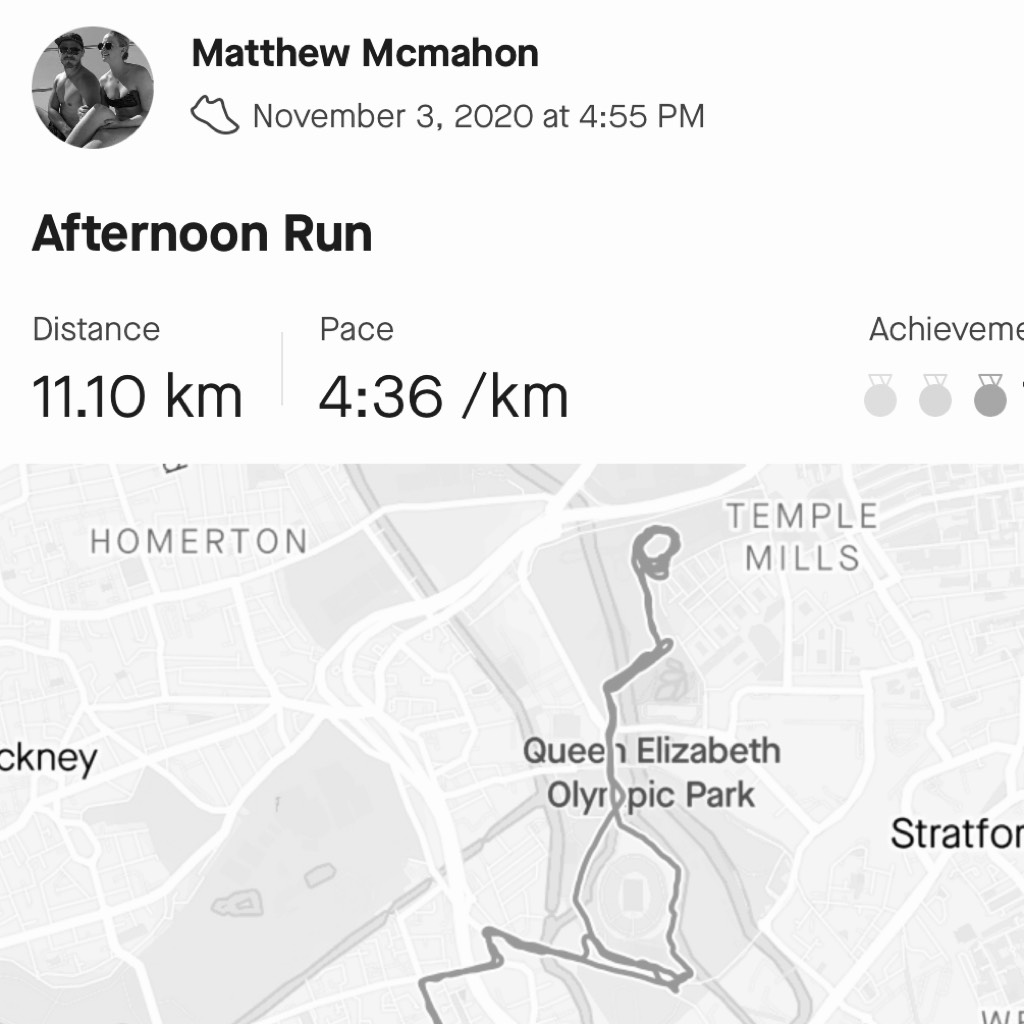Click the Stratford map label
Viewport: 1024px width, 1024px height.
[x=957, y=833]
